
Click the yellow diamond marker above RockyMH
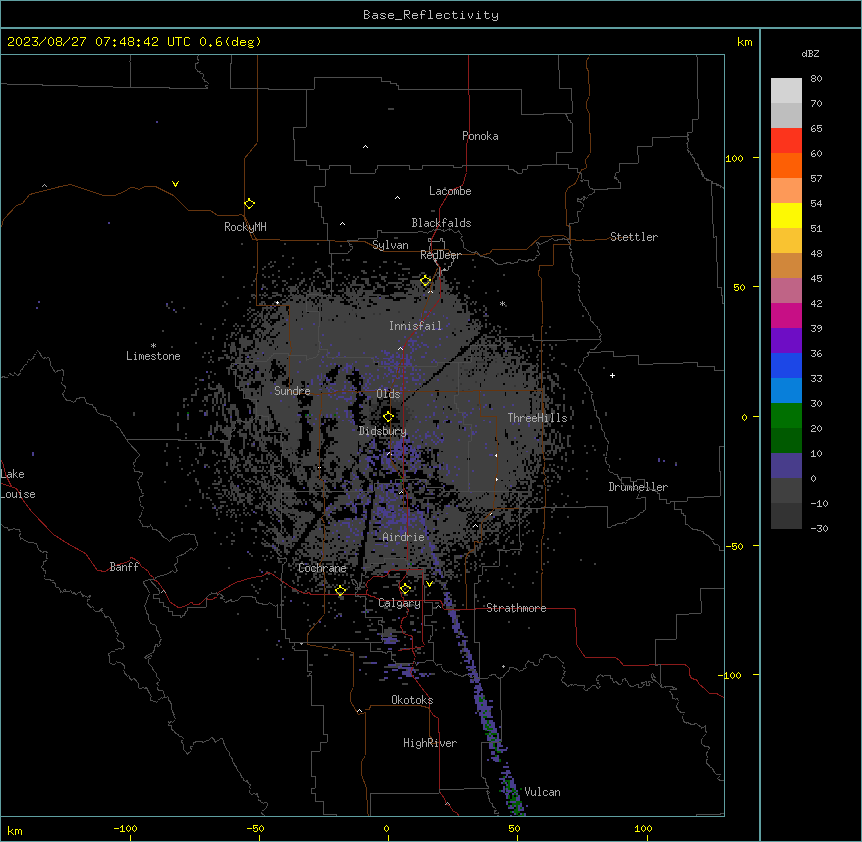[250, 204]
